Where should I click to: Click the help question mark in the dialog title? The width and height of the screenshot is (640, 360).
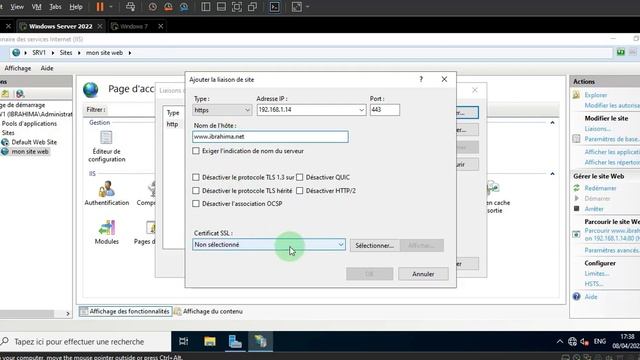point(421,79)
